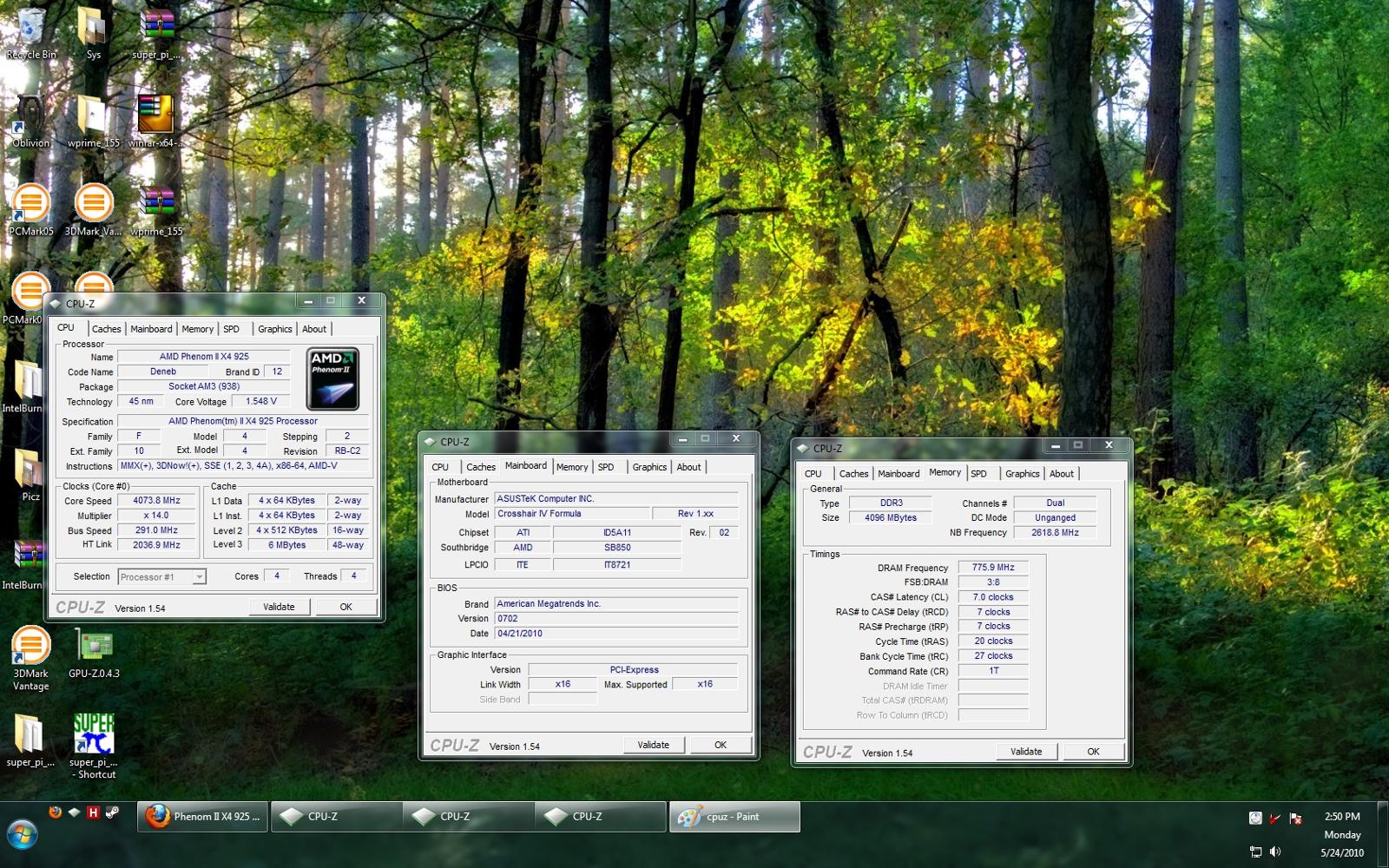Switch to the cpuz - Paint taskbar button

734,817
